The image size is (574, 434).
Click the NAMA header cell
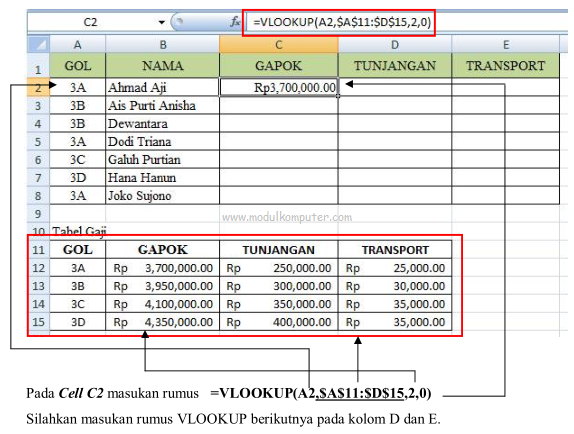pyautogui.click(x=163, y=66)
